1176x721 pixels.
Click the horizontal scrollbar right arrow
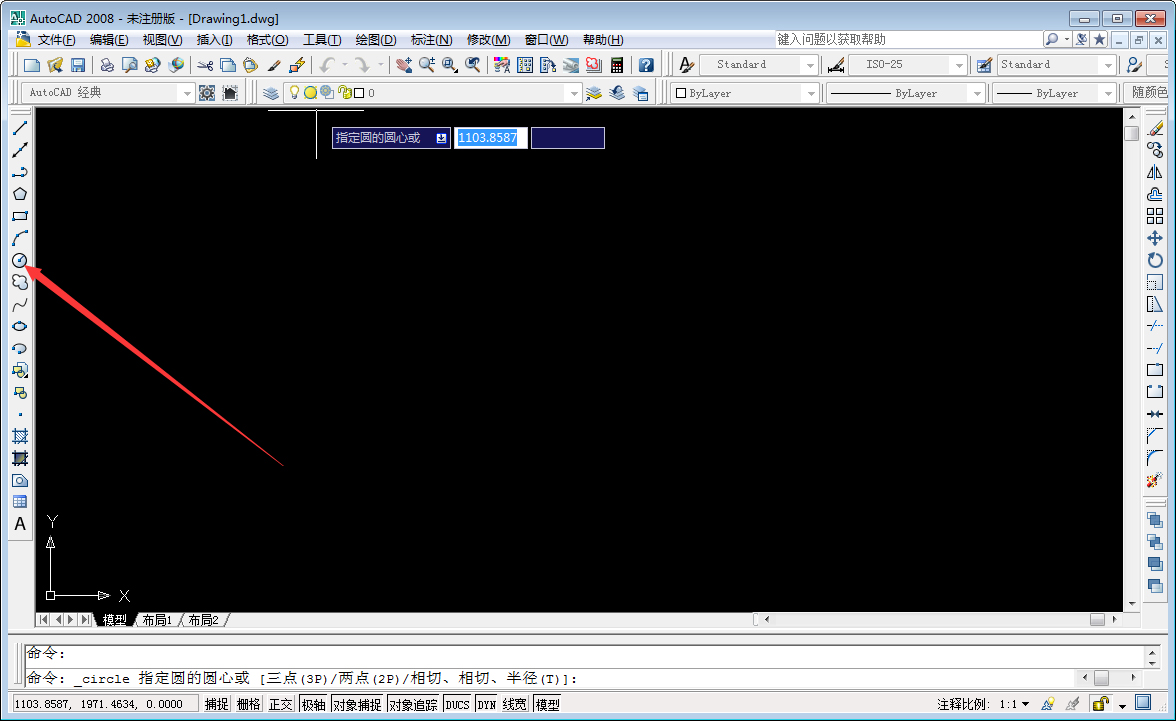(x=1114, y=620)
